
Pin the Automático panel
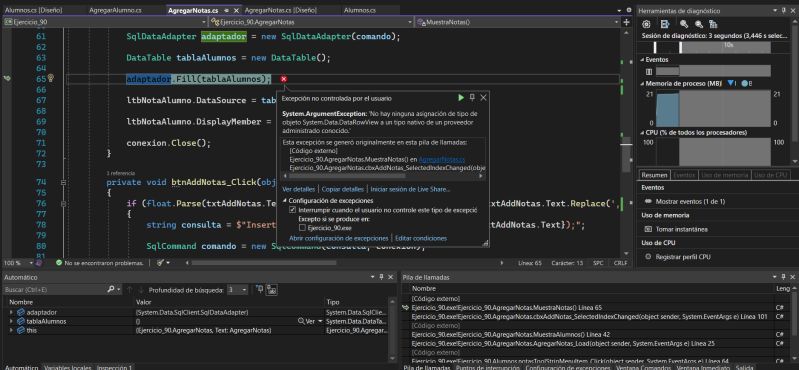(381, 277)
